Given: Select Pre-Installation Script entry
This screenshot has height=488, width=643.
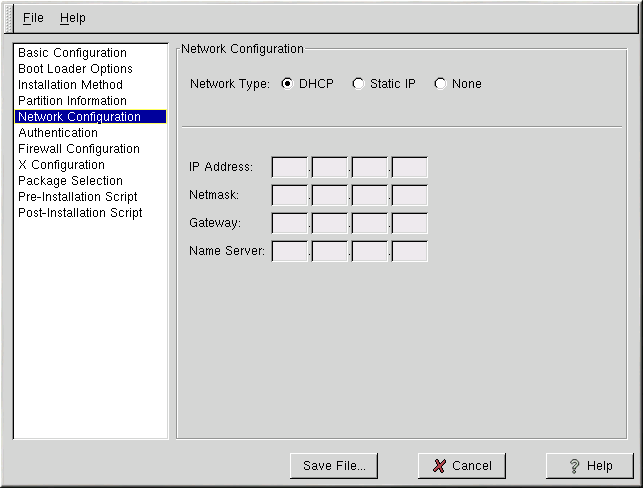Looking at the screenshot, I should (77, 197).
